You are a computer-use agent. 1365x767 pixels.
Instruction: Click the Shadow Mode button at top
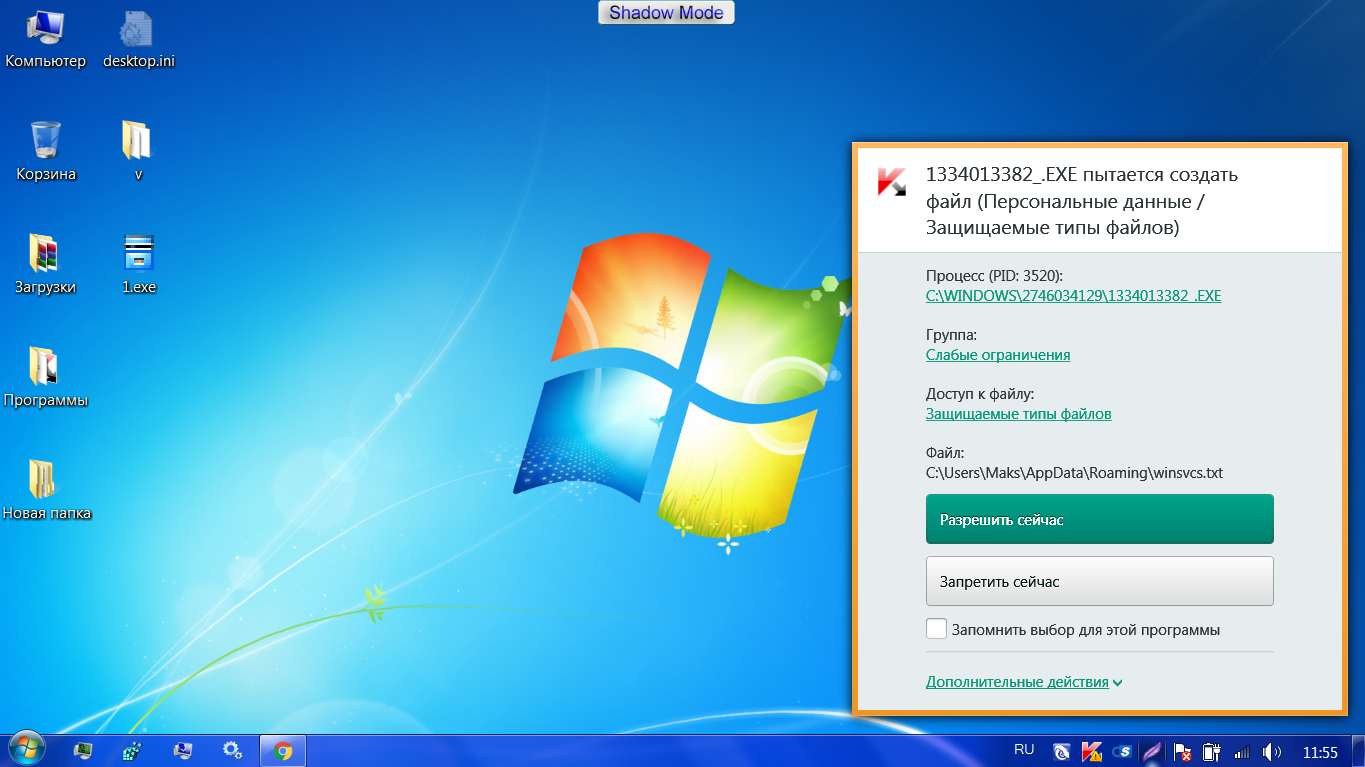(x=666, y=13)
